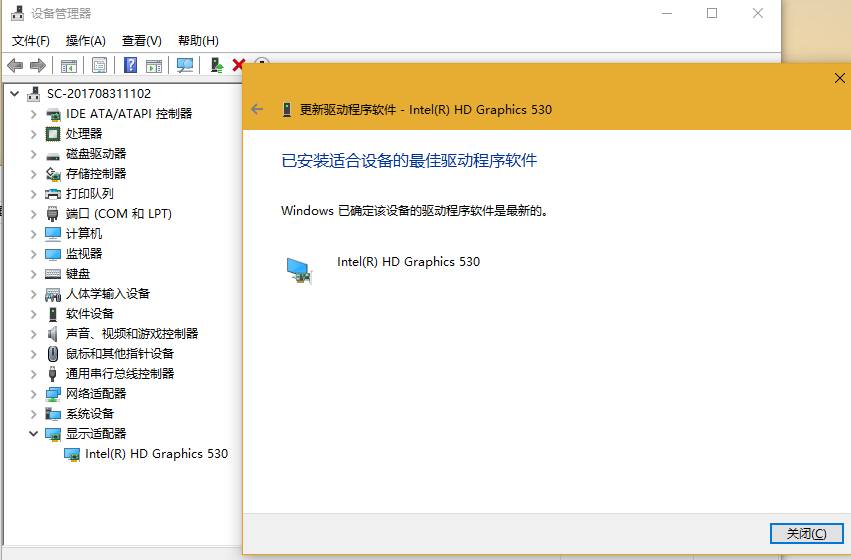
Task: Expand the IDE ATA/ATAPI 控制器 node
Action: pyautogui.click(x=34, y=114)
